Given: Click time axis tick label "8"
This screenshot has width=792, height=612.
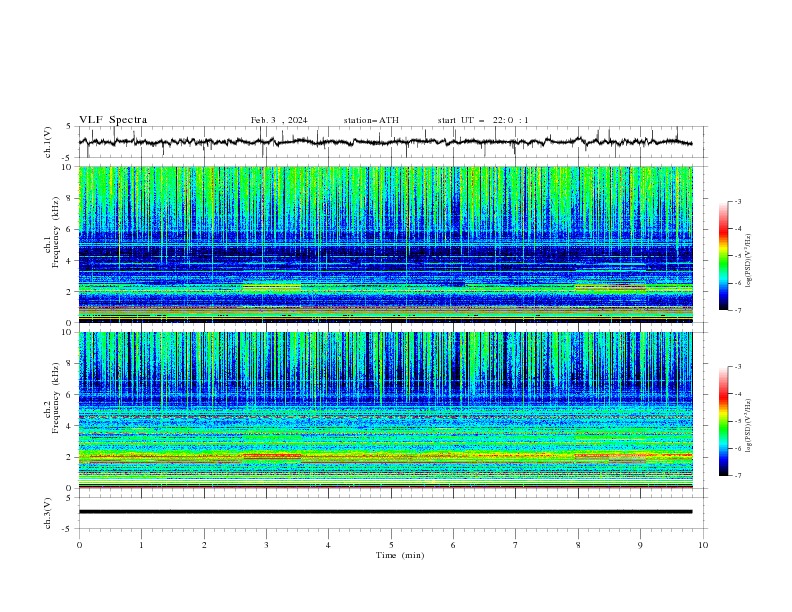Looking at the screenshot, I should (x=578, y=545).
